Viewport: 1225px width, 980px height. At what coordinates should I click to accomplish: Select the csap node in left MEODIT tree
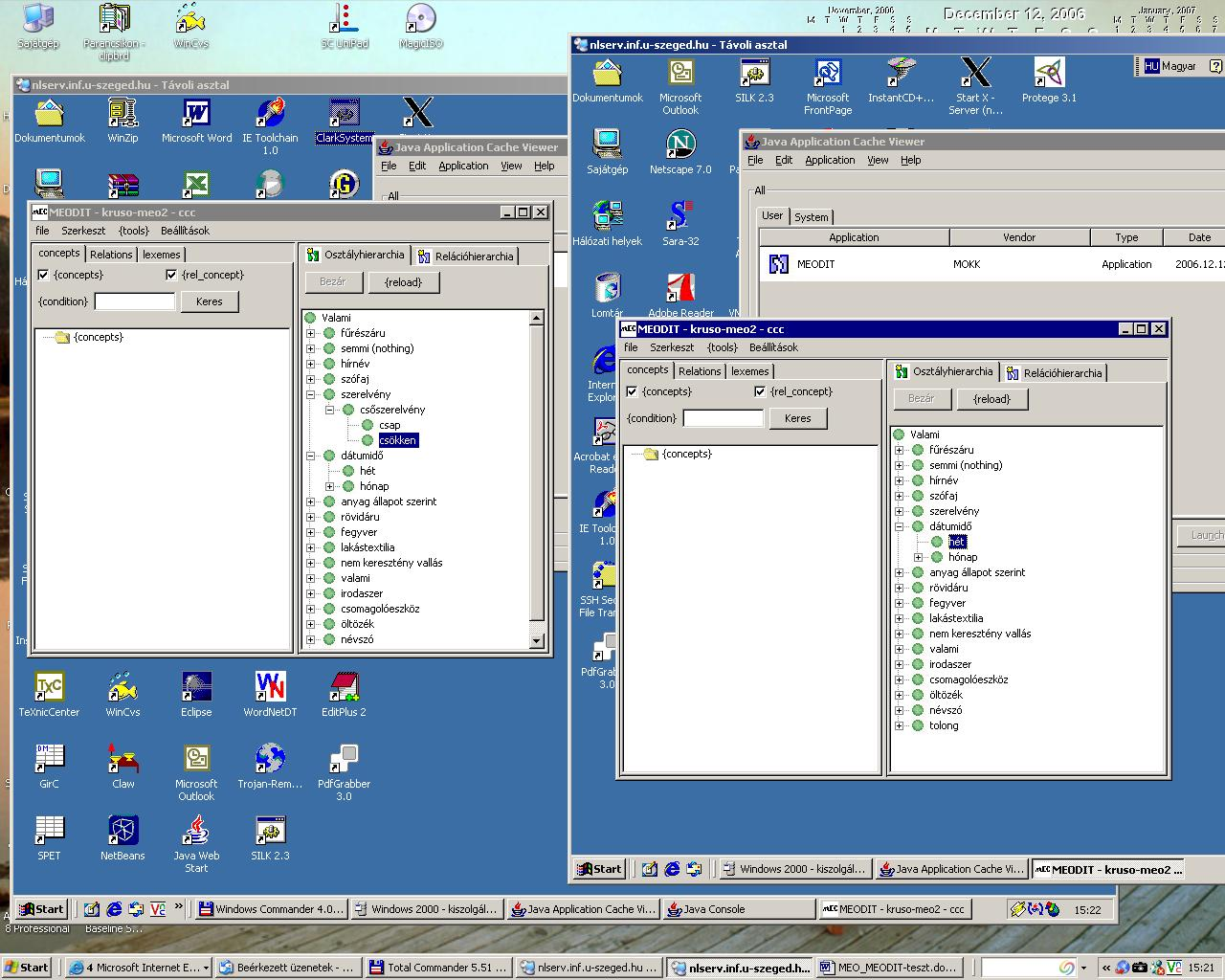390,425
